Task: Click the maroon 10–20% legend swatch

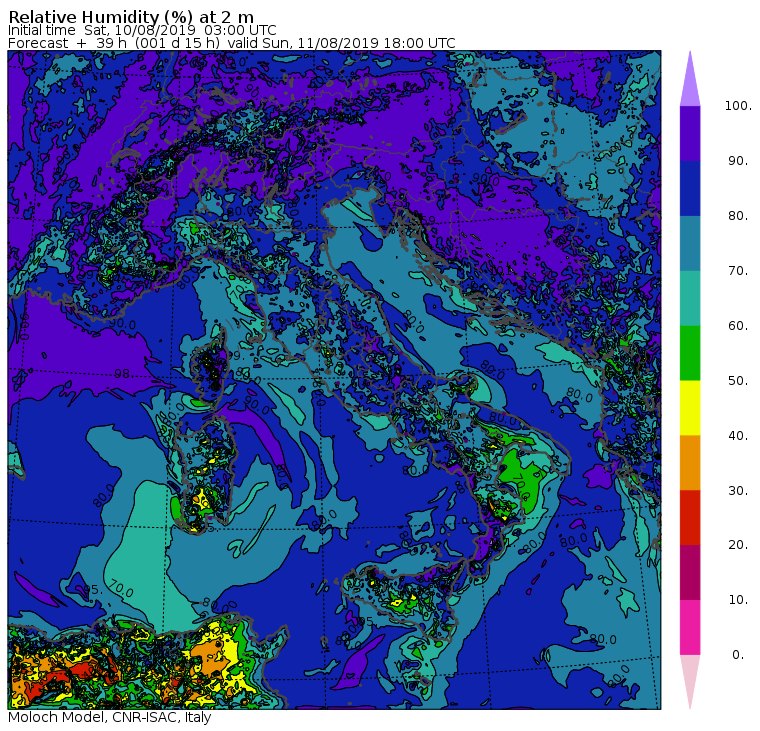Action: pos(690,572)
